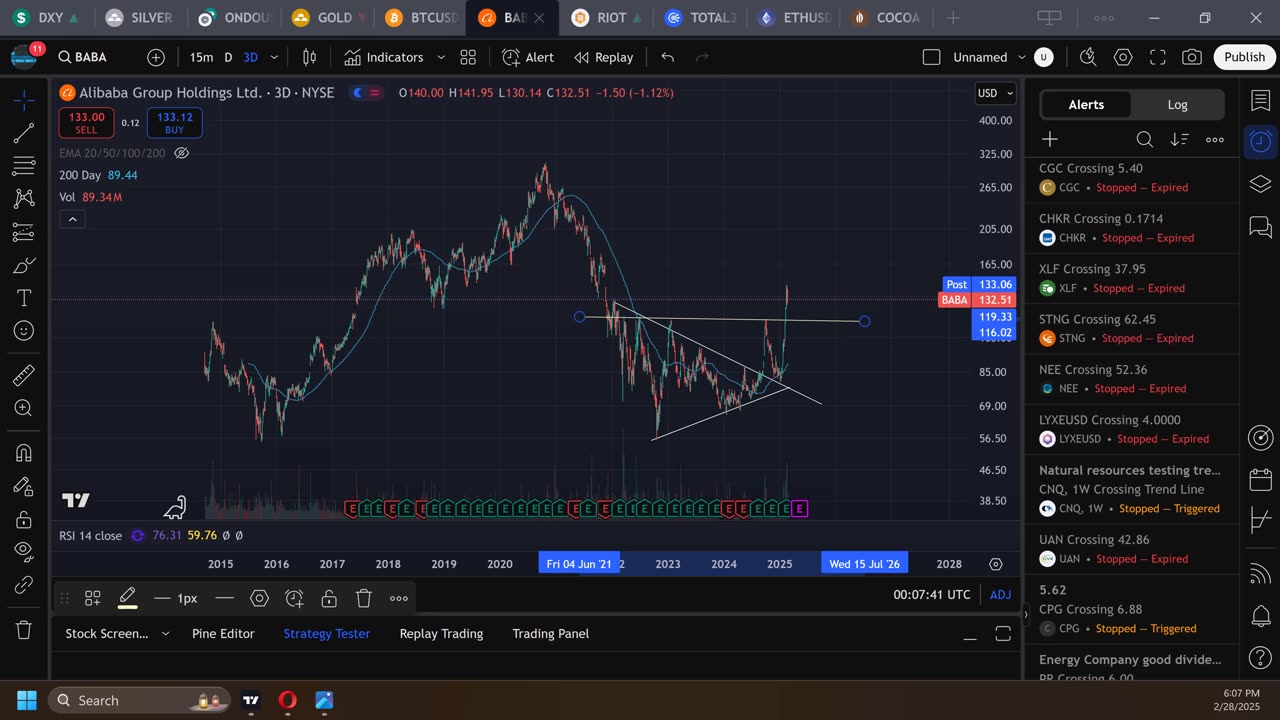Click the red 133.00 SELL button

[86, 123]
